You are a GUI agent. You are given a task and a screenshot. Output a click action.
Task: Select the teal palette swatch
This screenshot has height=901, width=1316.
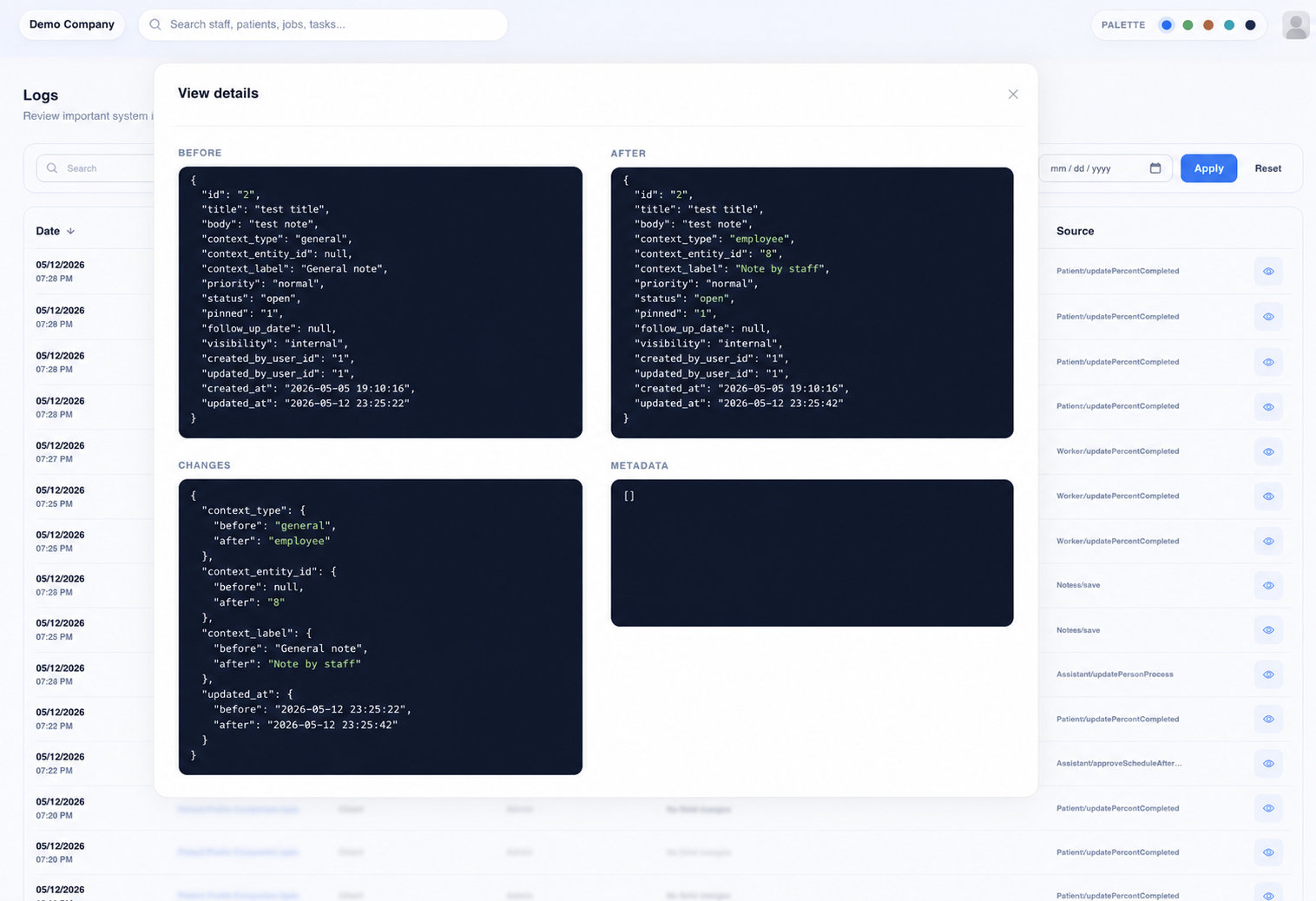point(1229,25)
